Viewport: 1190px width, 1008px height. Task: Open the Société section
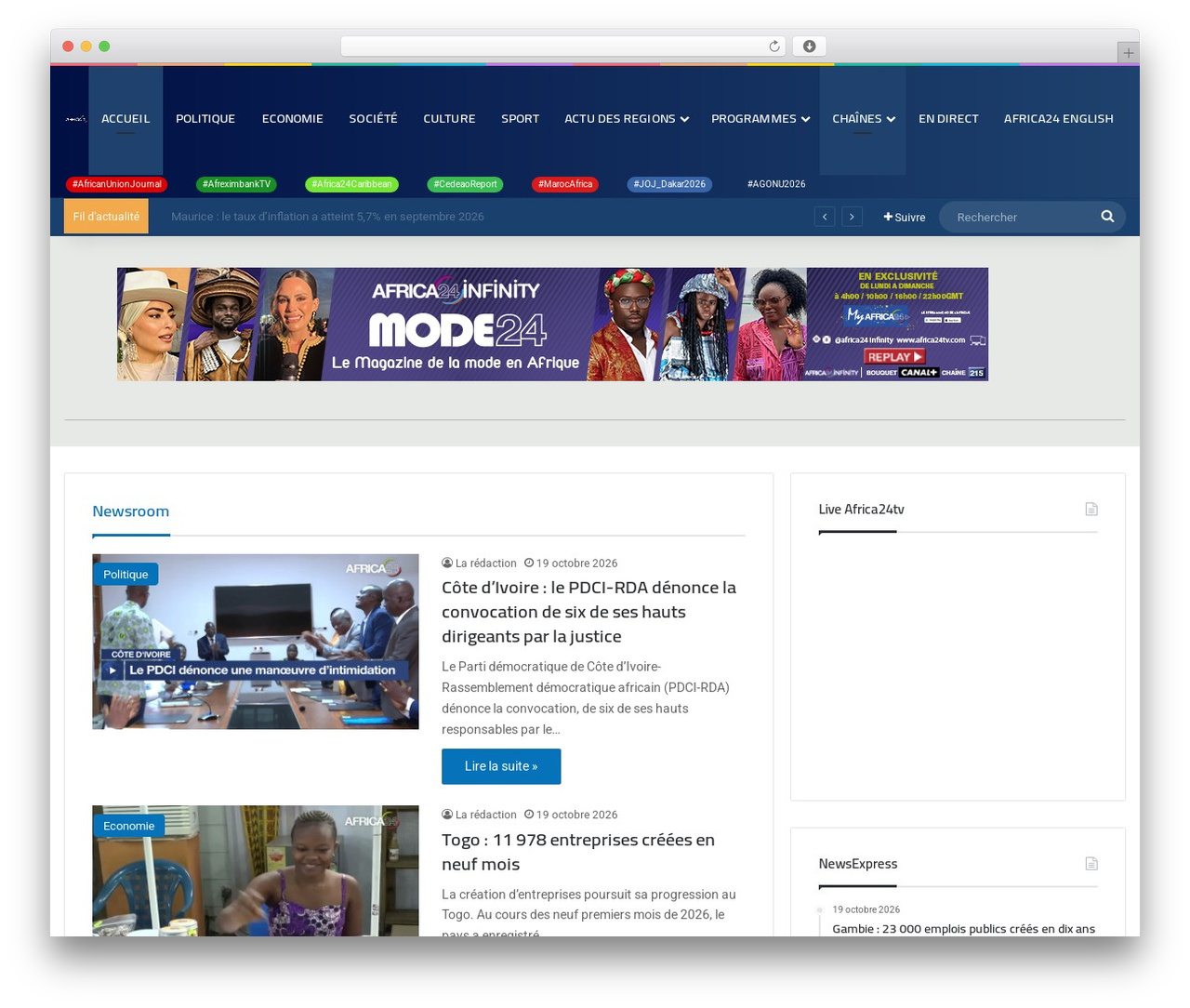click(x=373, y=119)
